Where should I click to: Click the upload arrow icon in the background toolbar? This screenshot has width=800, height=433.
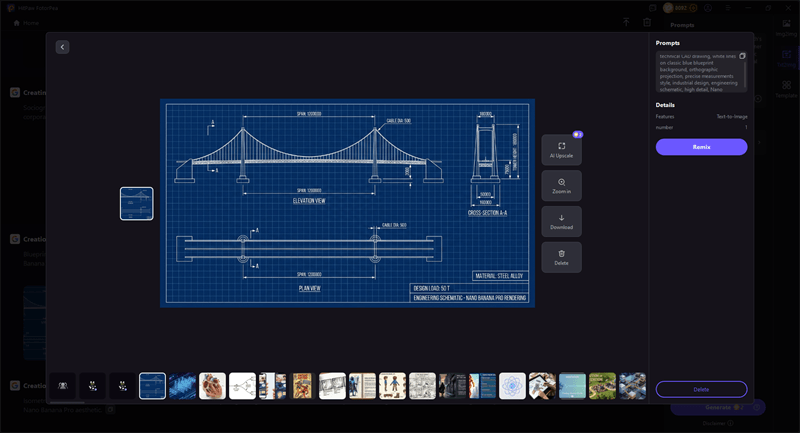coord(626,22)
